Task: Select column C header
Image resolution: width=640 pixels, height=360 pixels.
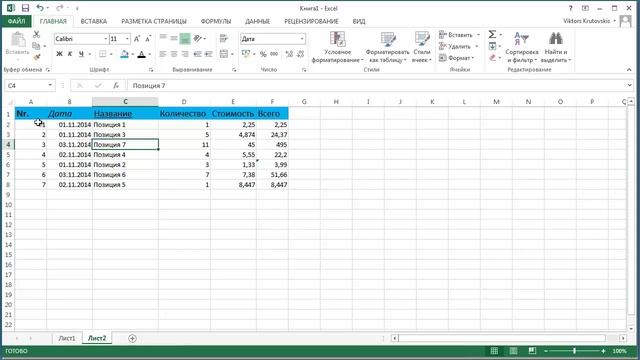Action: pyautogui.click(x=125, y=102)
